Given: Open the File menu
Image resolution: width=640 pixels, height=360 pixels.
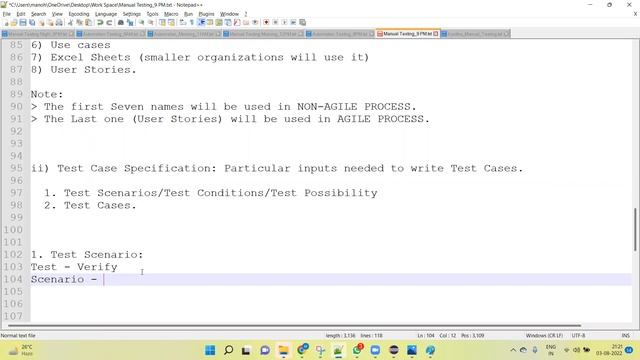Looking at the screenshot, I should [7, 14].
